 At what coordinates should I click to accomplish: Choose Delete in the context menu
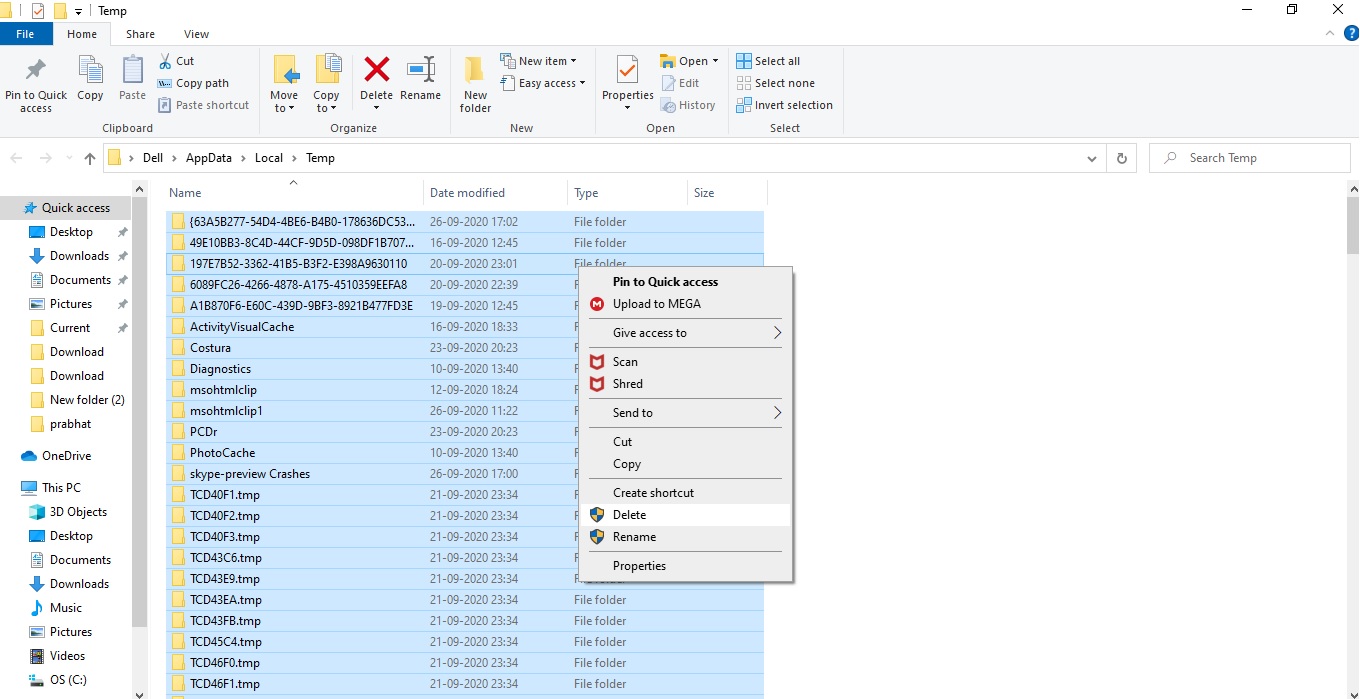click(x=629, y=515)
